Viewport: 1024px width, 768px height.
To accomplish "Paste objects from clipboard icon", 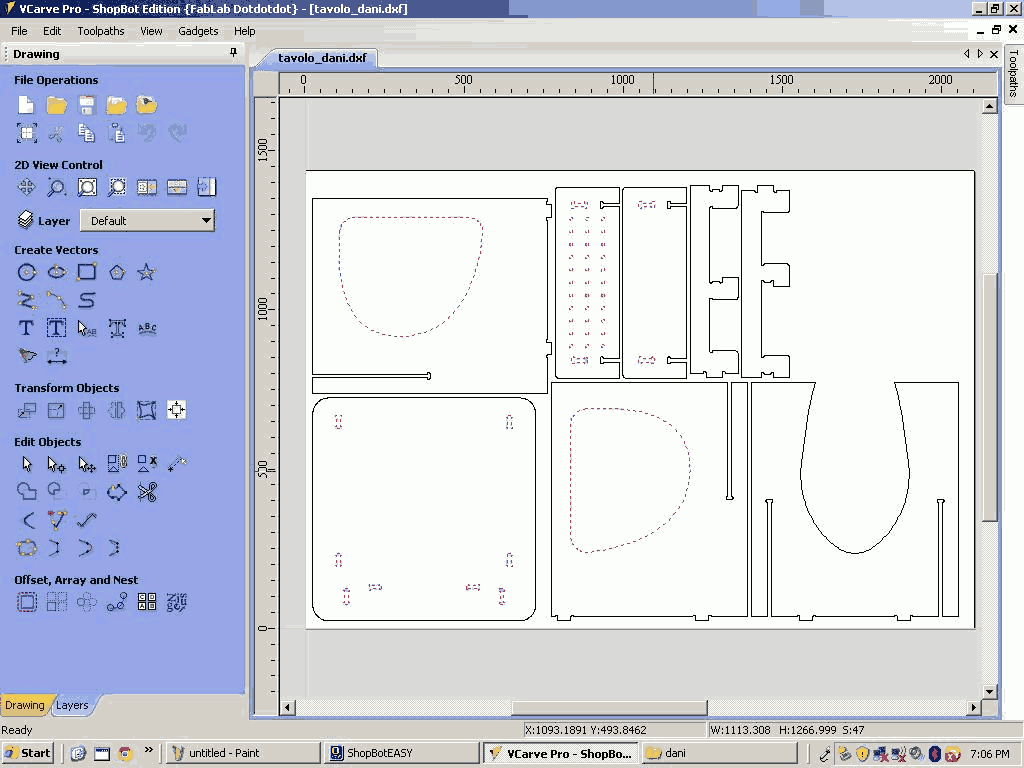I will coord(117,133).
